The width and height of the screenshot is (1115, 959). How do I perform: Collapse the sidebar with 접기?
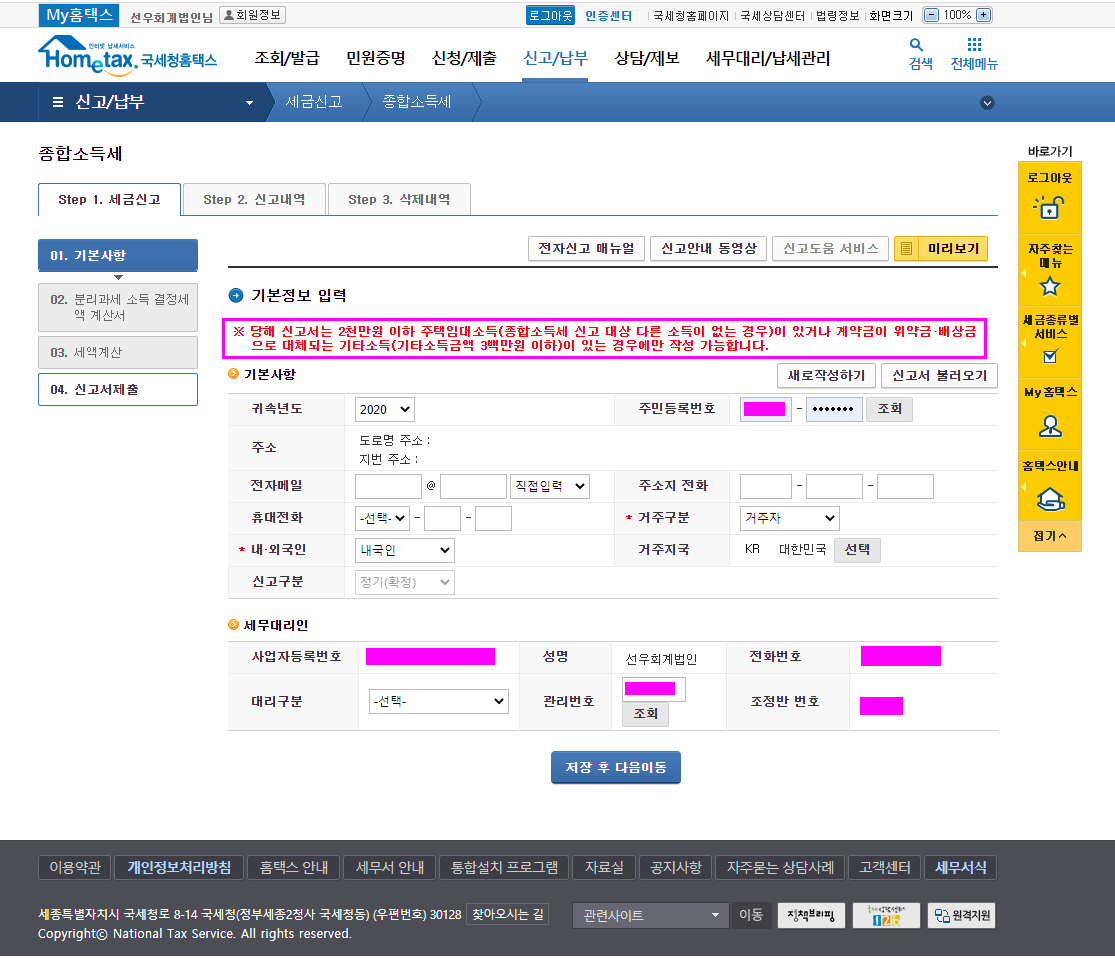[x=1049, y=536]
